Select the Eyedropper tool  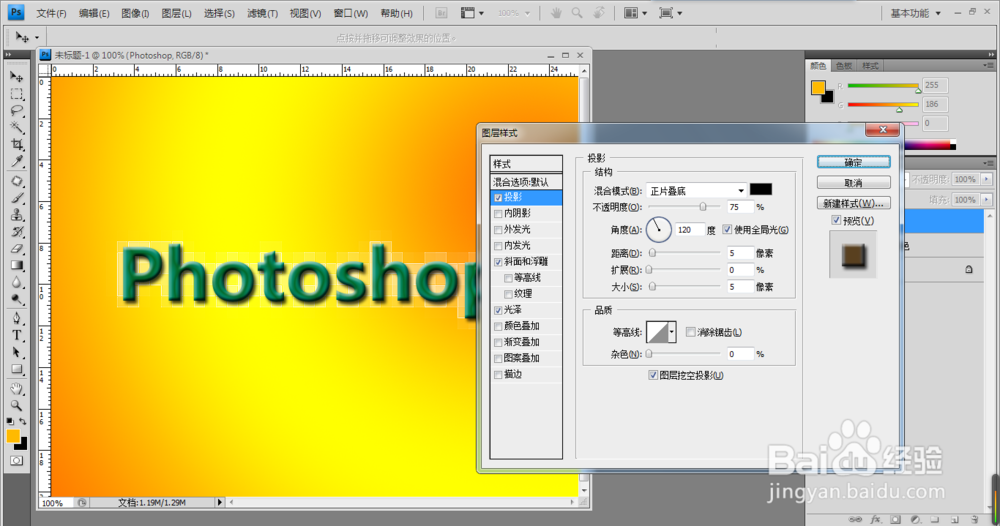[x=17, y=161]
